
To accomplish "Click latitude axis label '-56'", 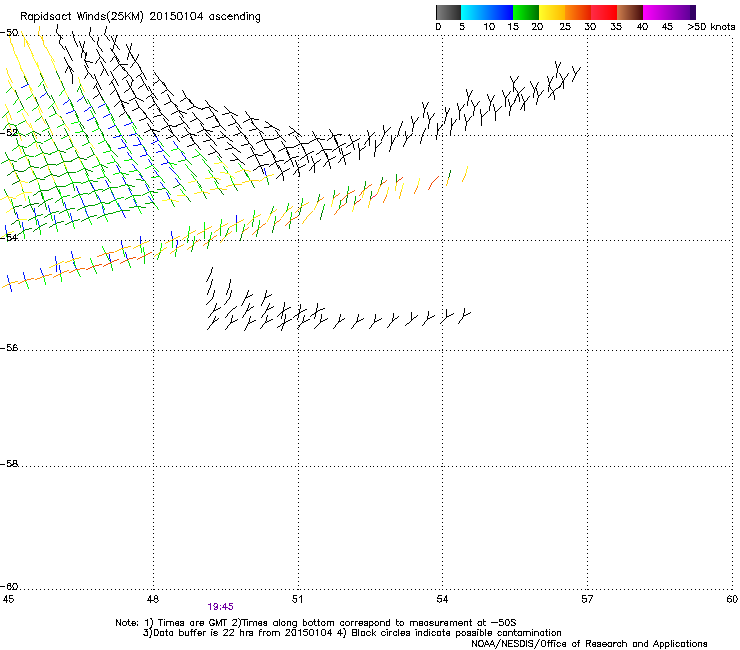I will (9, 348).
